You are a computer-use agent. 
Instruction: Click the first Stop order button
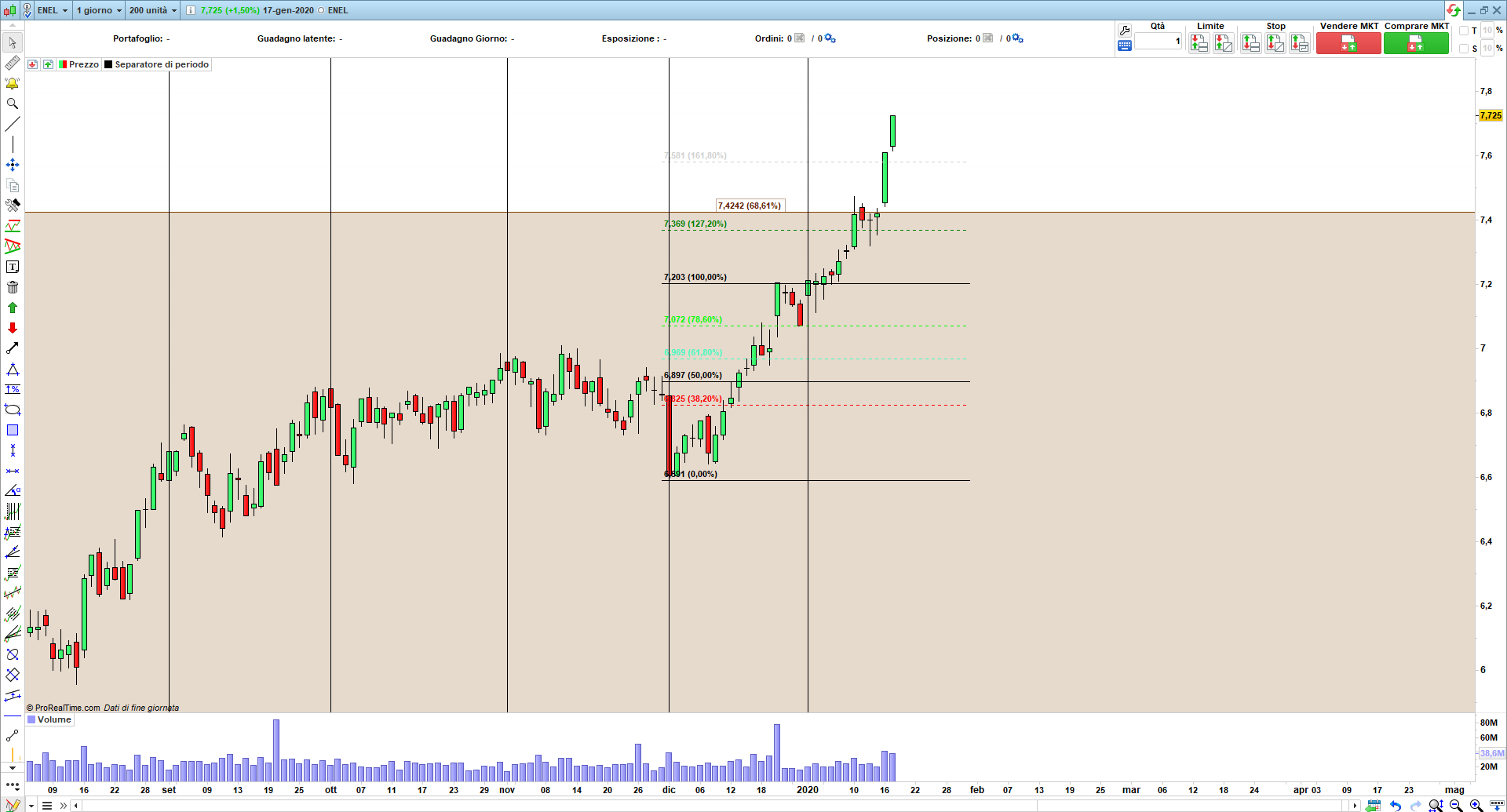[x=1251, y=43]
